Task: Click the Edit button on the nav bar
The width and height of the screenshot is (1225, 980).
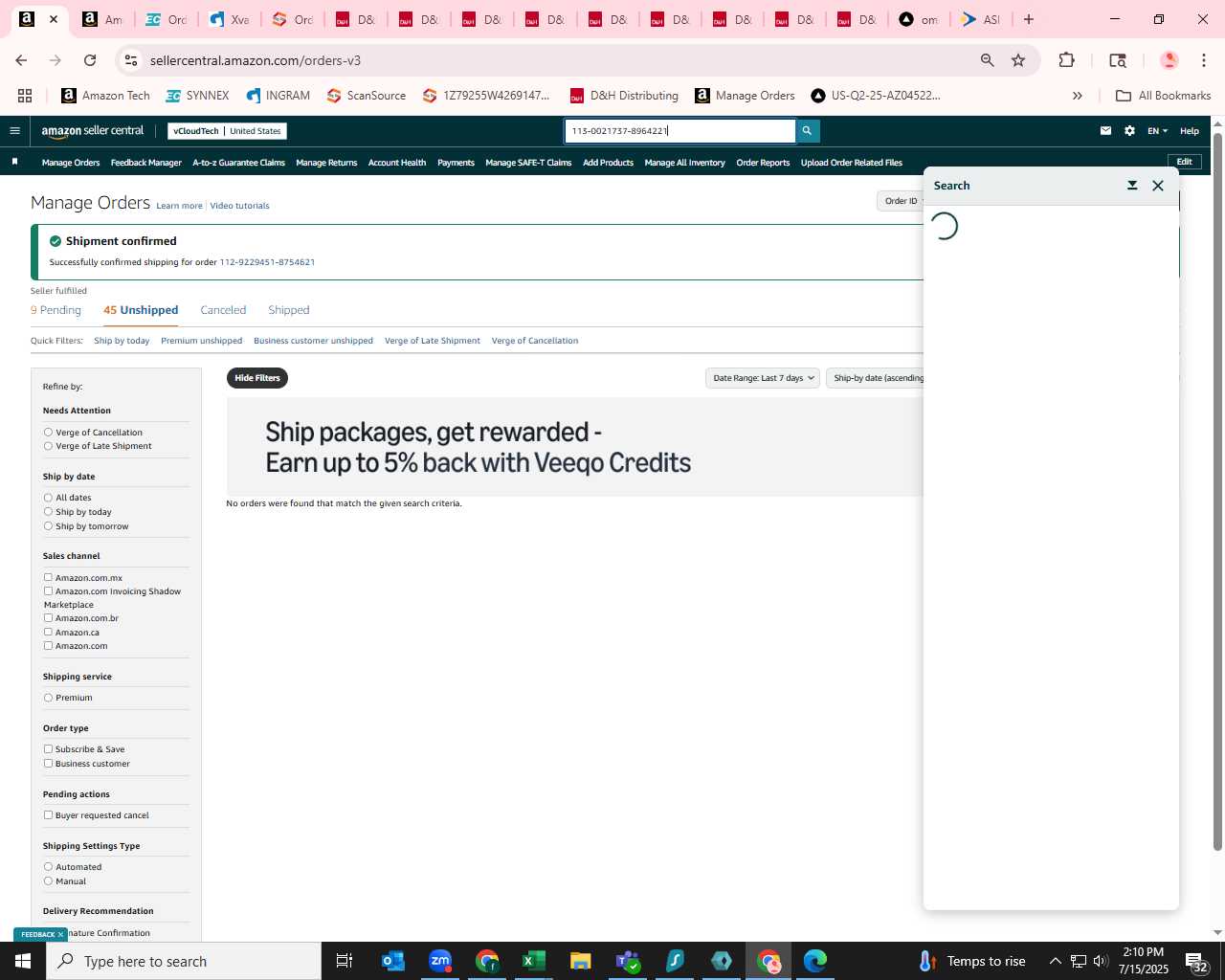Action: [x=1184, y=162]
